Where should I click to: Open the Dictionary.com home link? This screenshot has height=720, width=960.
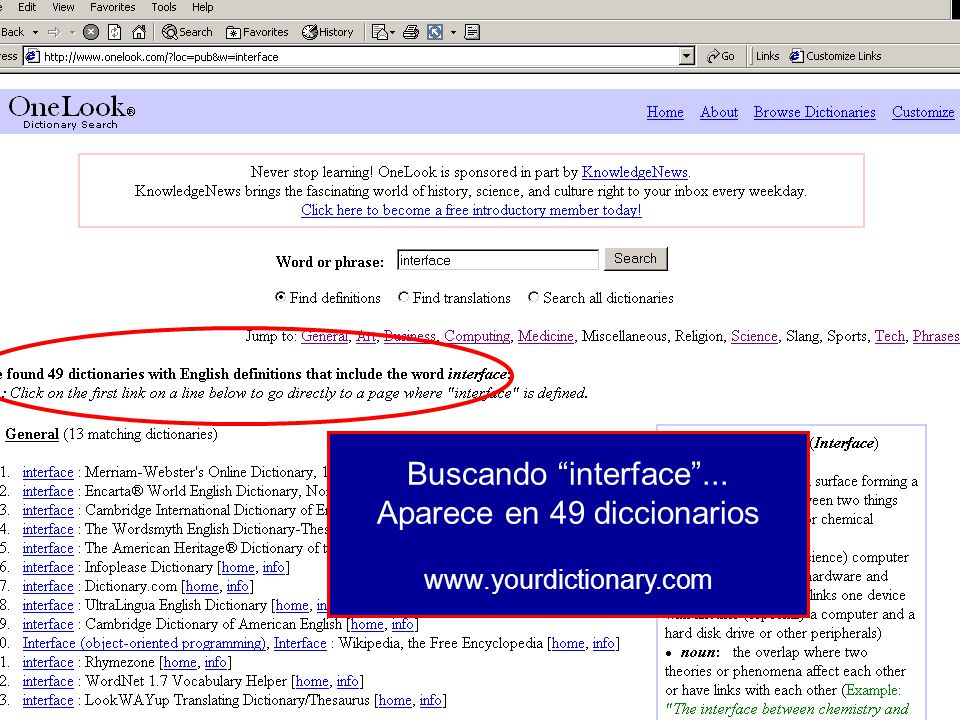coord(202,587)
